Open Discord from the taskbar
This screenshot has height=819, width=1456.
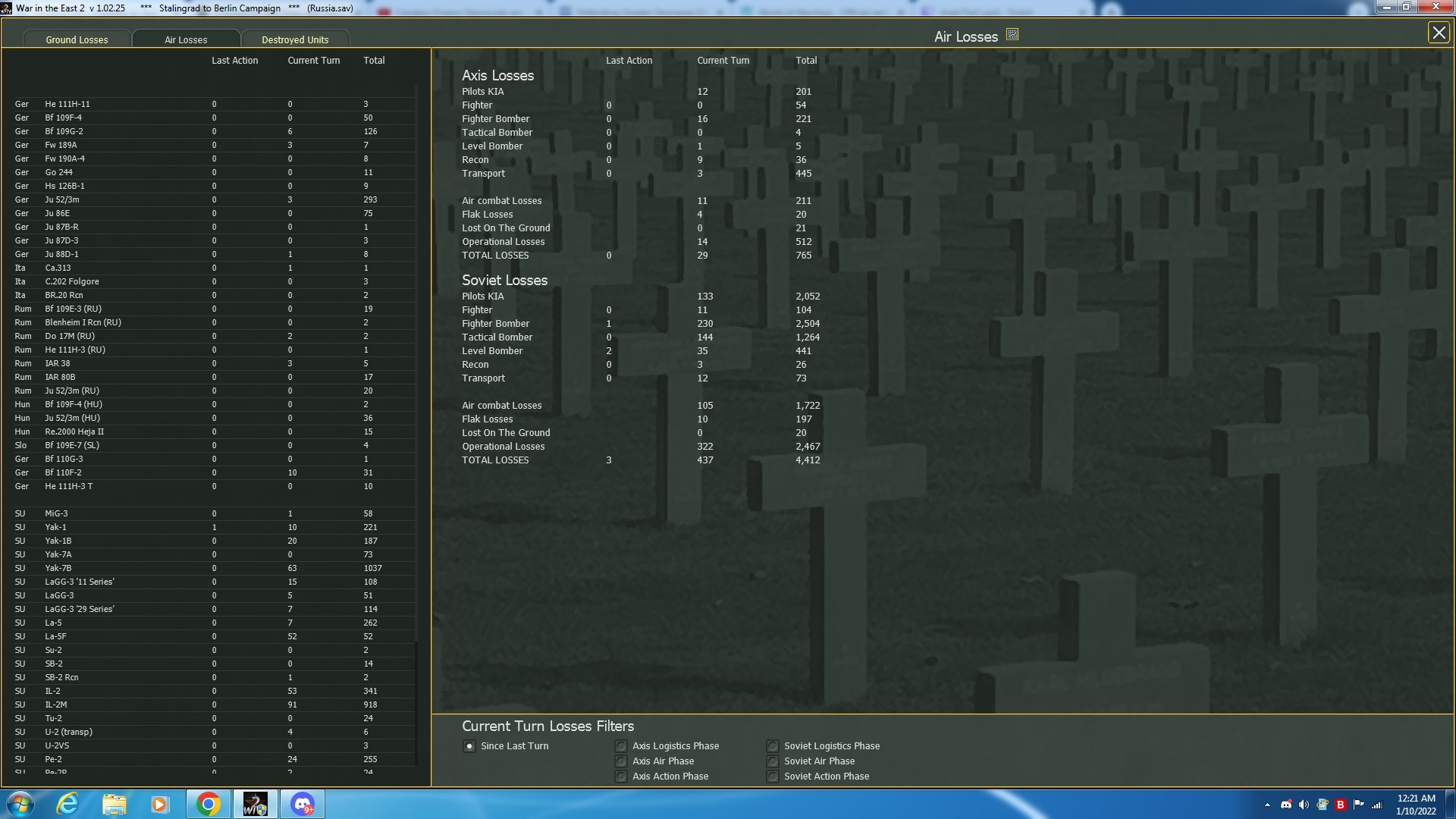coord(303,804)
